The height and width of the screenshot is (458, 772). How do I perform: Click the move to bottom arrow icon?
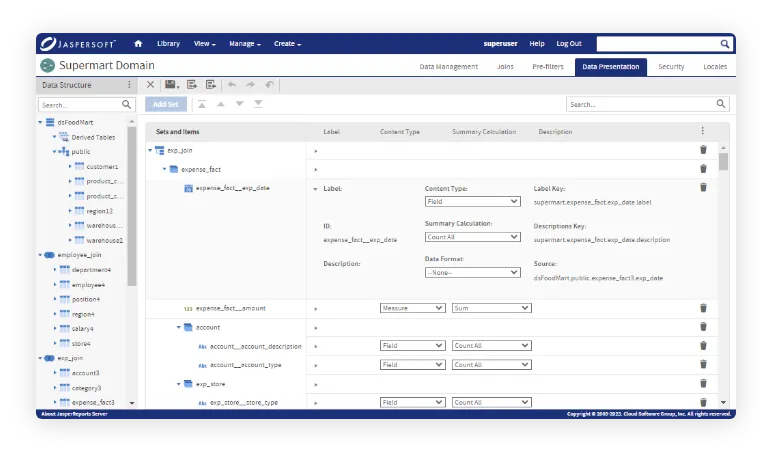[258, 104]
